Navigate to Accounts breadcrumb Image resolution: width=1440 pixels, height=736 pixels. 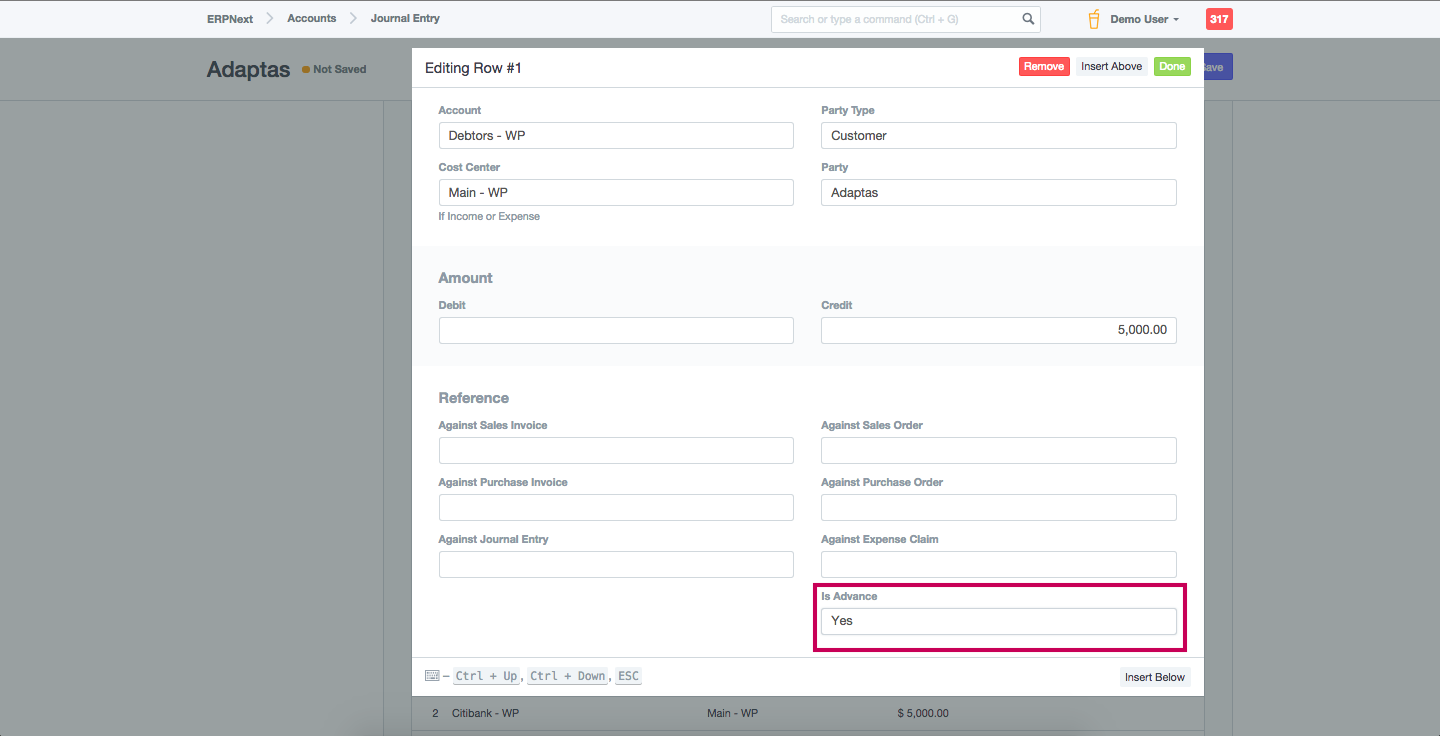311,19
